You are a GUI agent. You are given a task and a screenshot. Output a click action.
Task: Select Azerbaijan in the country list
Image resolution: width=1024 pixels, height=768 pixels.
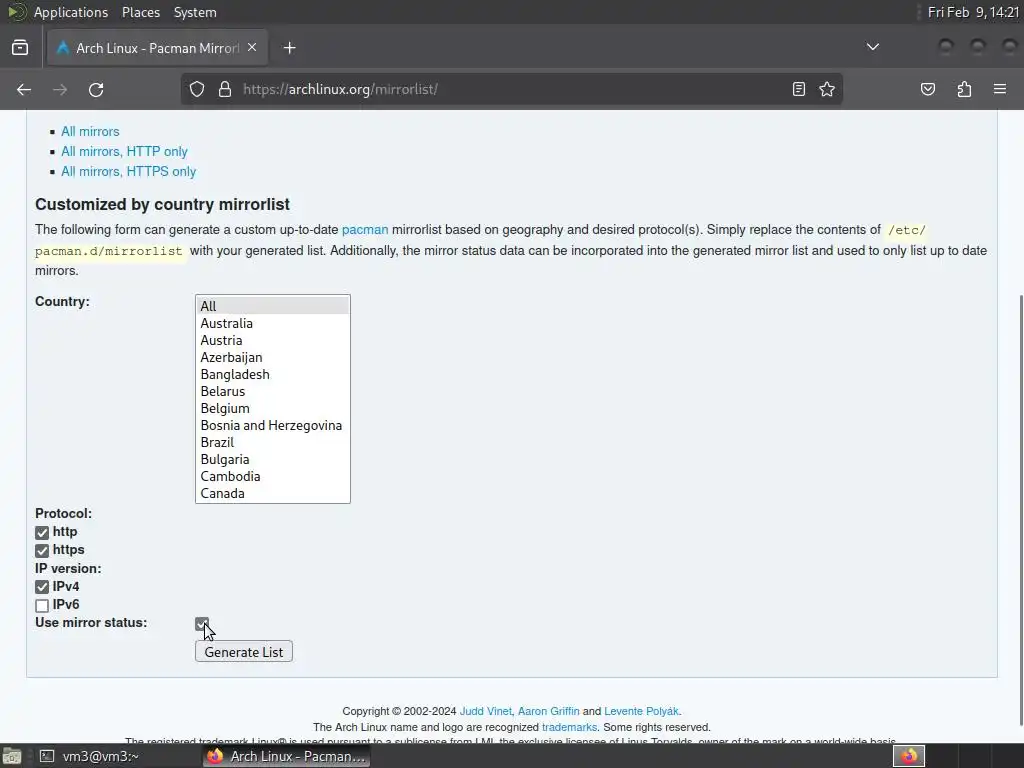tap(272, 357)
